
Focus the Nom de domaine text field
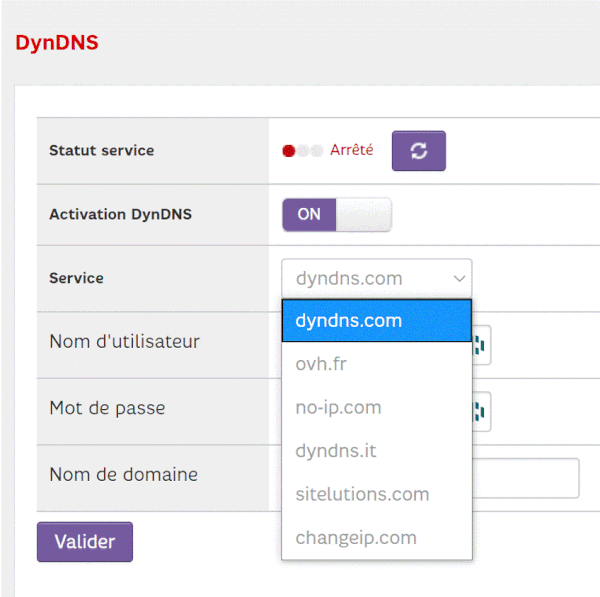526,478
